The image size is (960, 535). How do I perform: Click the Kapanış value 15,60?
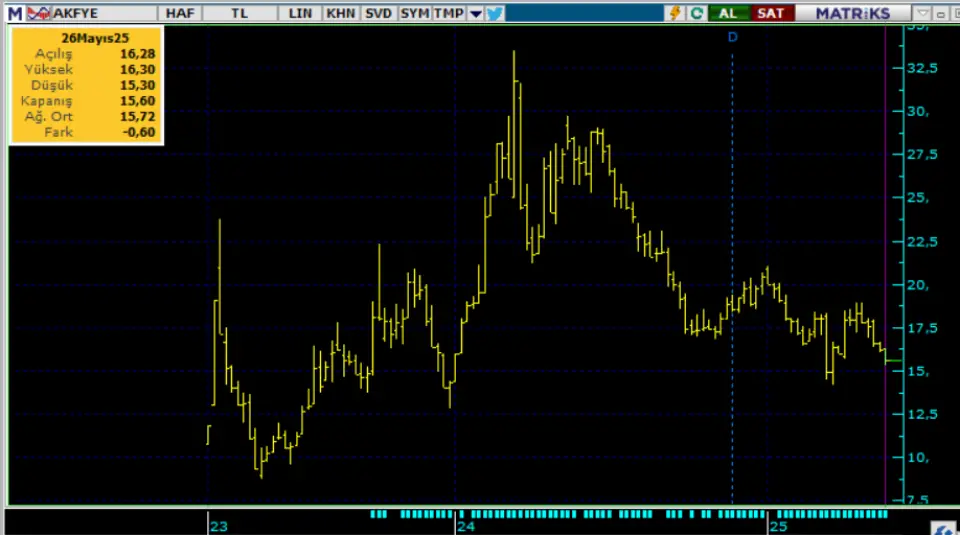tap(137, 101)
